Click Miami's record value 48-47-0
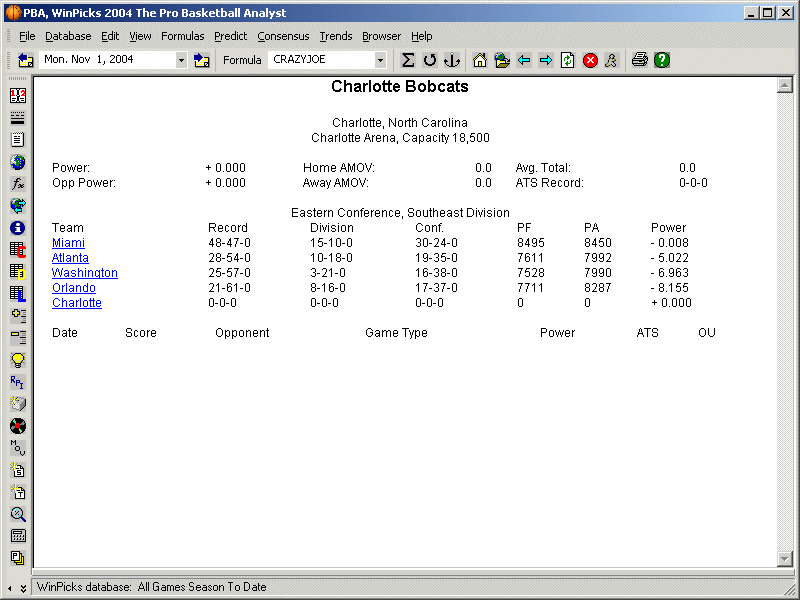The image size is (800, 600). tap(230, 243)
